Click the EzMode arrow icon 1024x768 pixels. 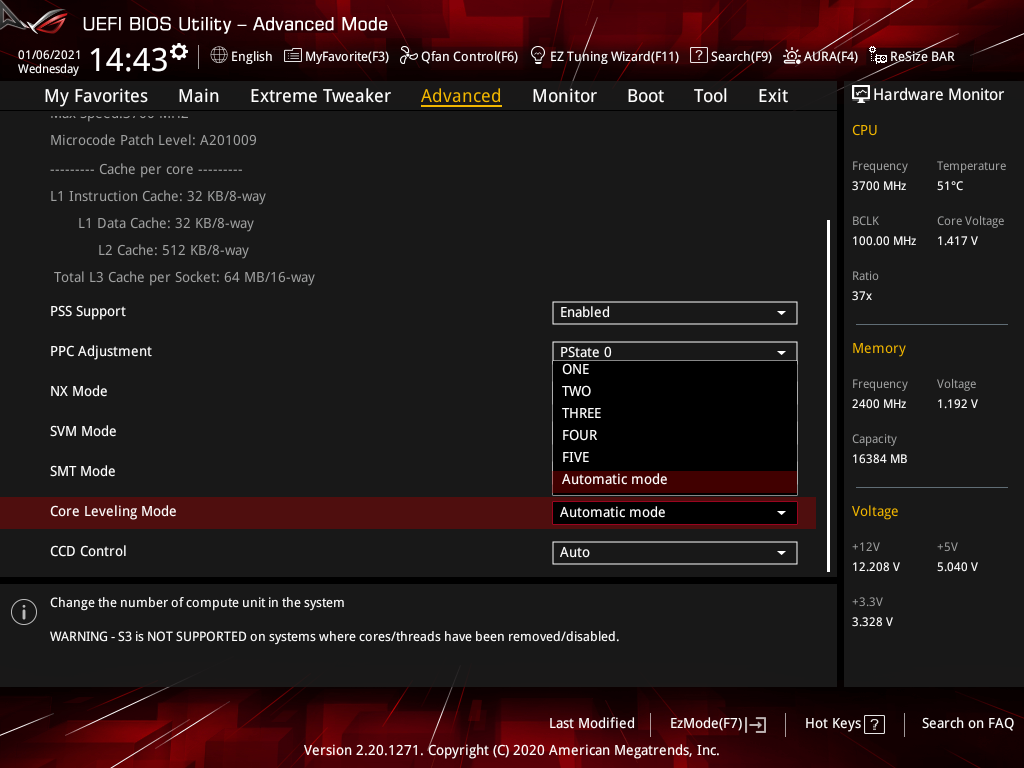tap(758, 724)
